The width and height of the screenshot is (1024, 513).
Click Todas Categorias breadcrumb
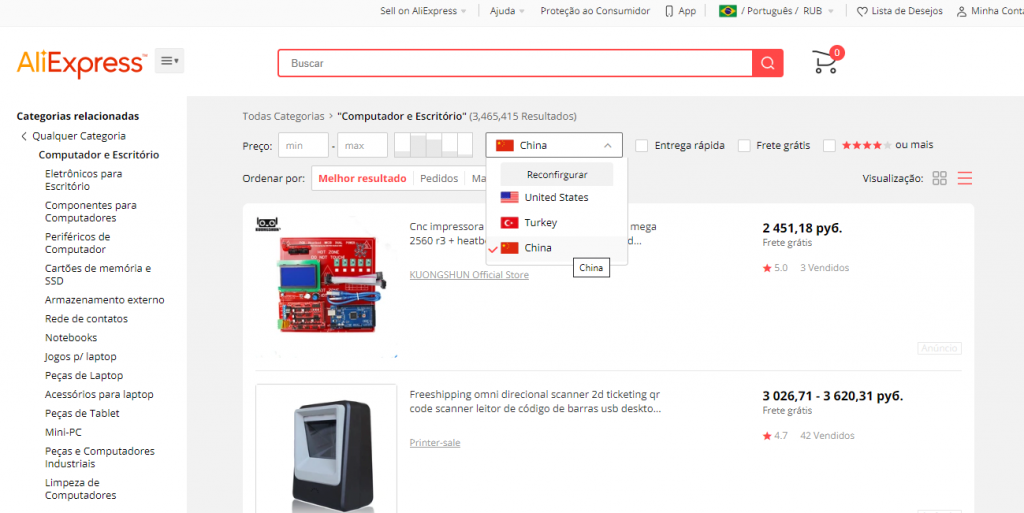[283, 116]
